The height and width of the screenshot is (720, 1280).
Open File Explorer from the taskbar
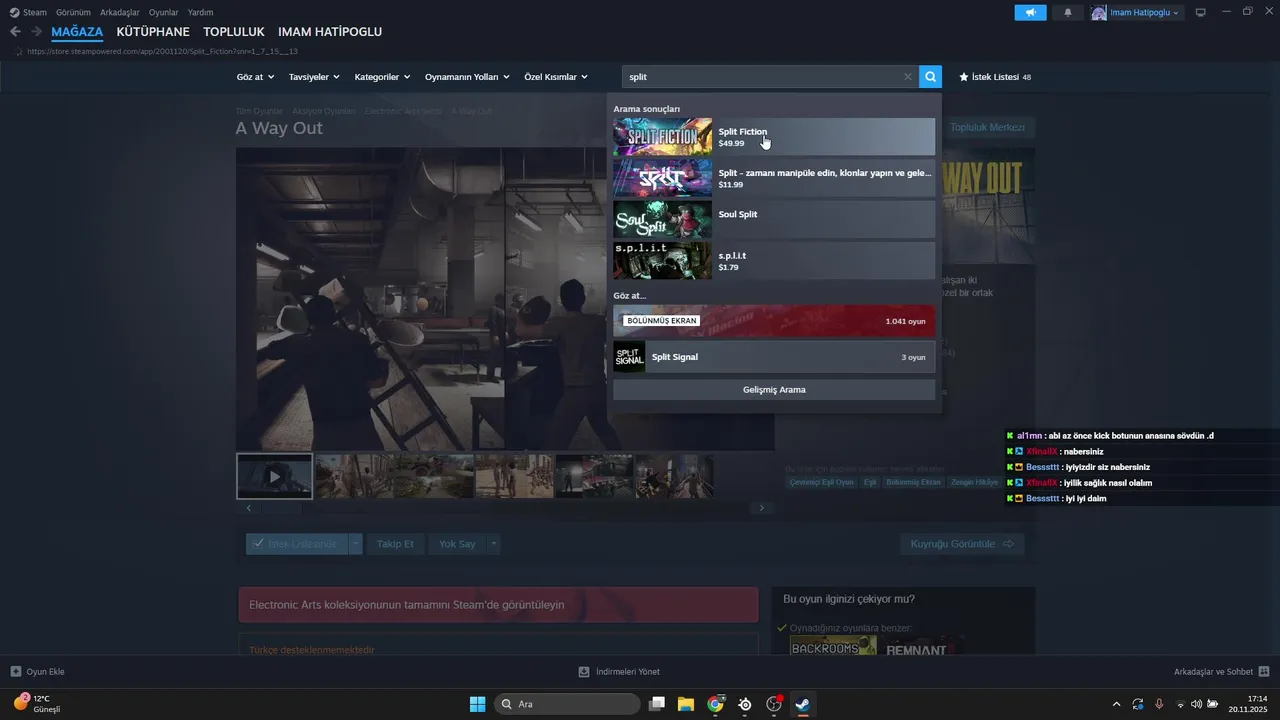tap(686, 704)
